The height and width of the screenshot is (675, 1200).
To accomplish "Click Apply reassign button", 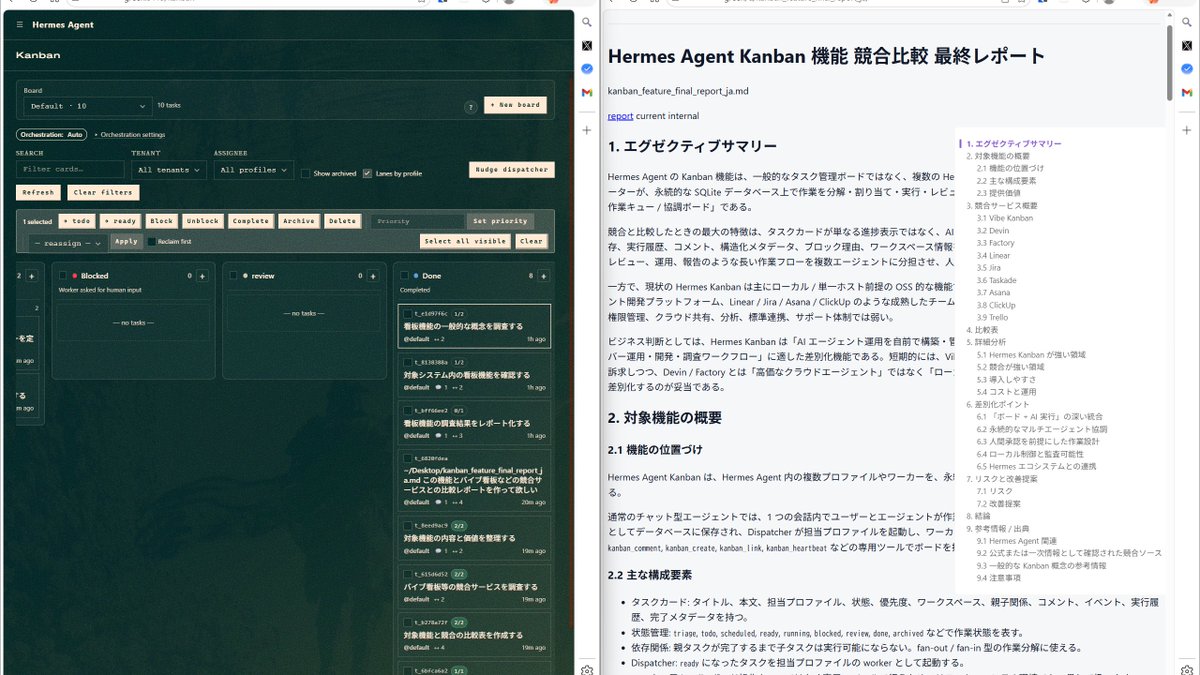I will click(126, 241).
